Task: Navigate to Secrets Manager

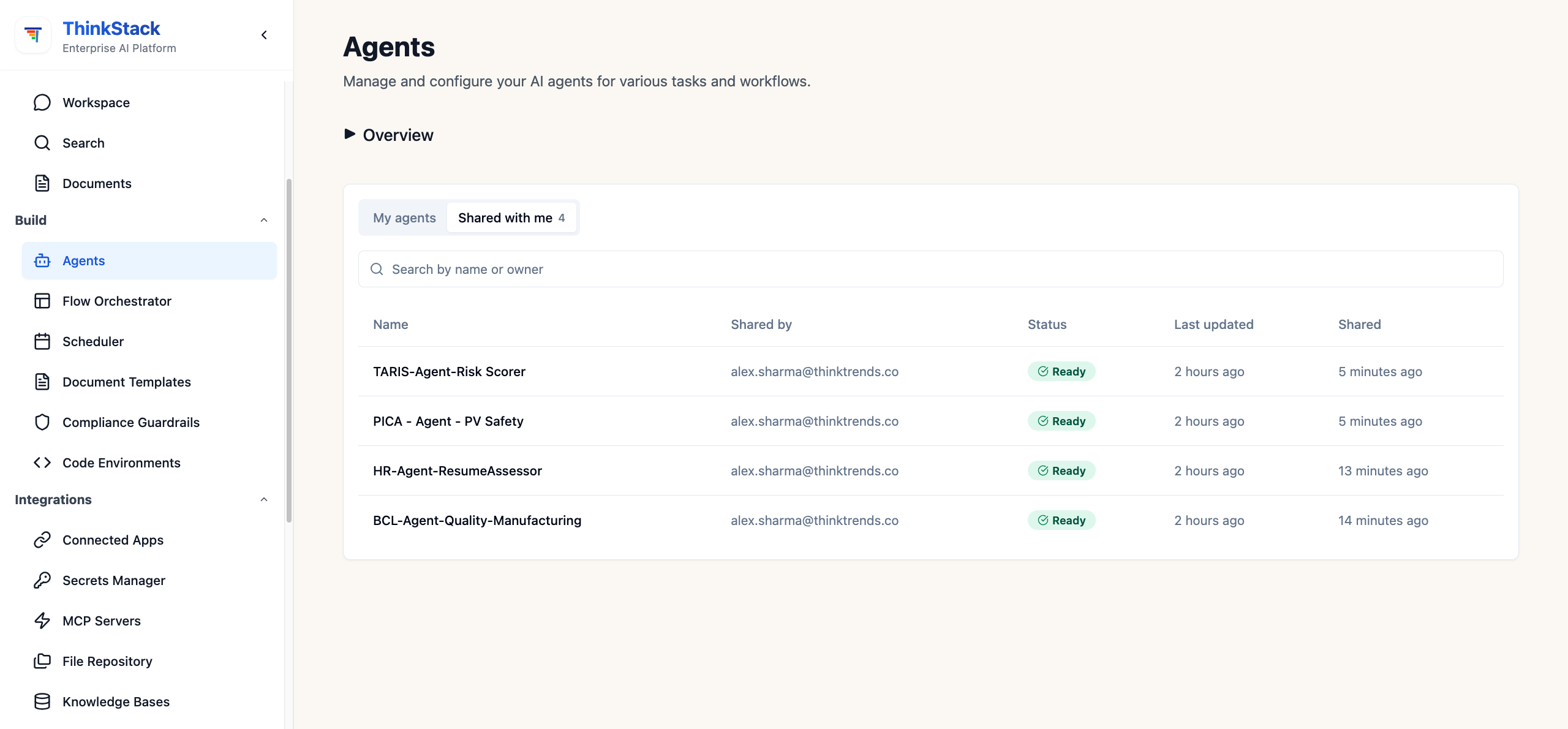Action: (149, 580)
